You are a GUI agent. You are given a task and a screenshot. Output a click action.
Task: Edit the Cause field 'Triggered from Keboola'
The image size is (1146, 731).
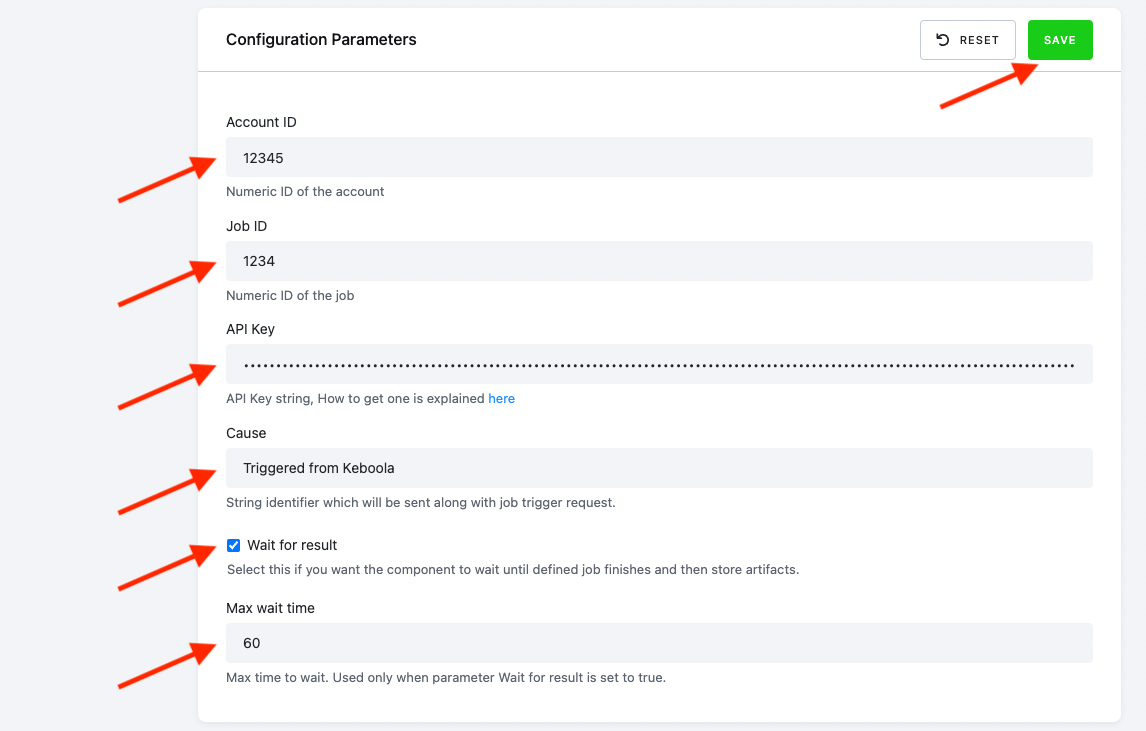[659, 468]
